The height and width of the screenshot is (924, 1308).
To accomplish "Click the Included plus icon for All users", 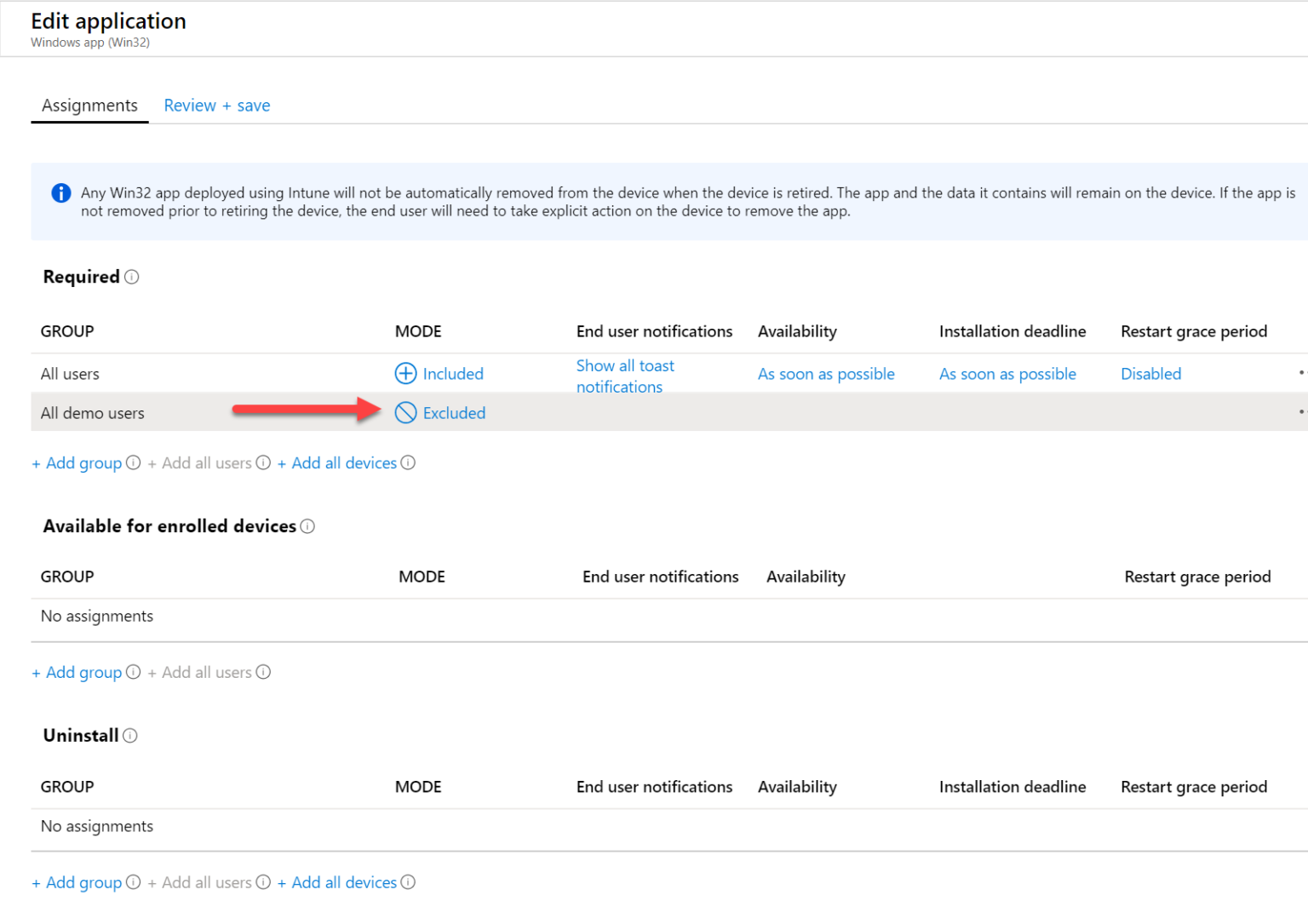I will [405, 373].
